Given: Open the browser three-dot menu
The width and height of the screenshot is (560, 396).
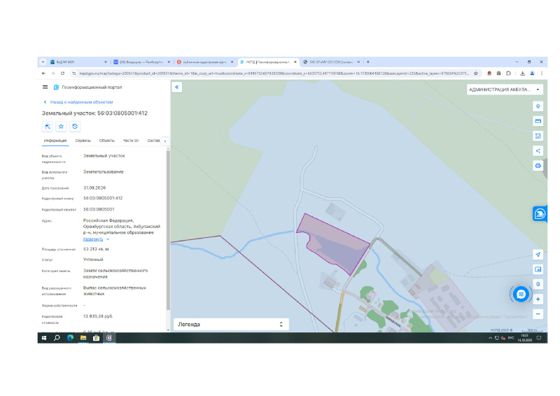Looking at the screenshot, I should [541, 73].
